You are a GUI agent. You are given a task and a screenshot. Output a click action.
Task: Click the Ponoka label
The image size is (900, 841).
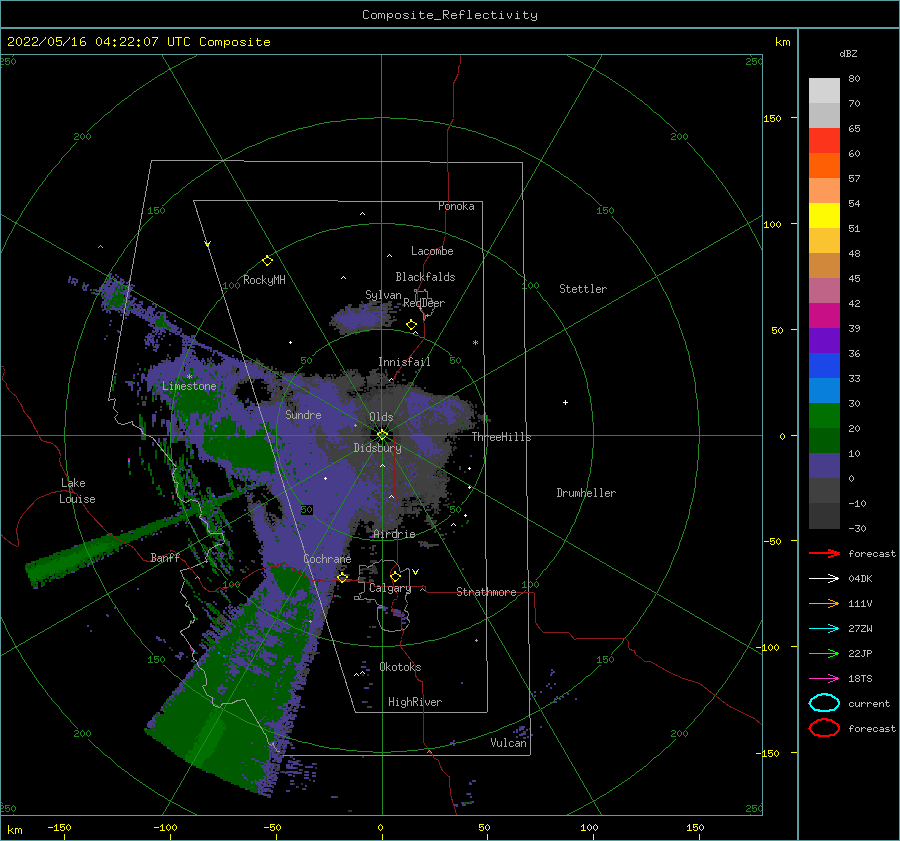point(456,206)
